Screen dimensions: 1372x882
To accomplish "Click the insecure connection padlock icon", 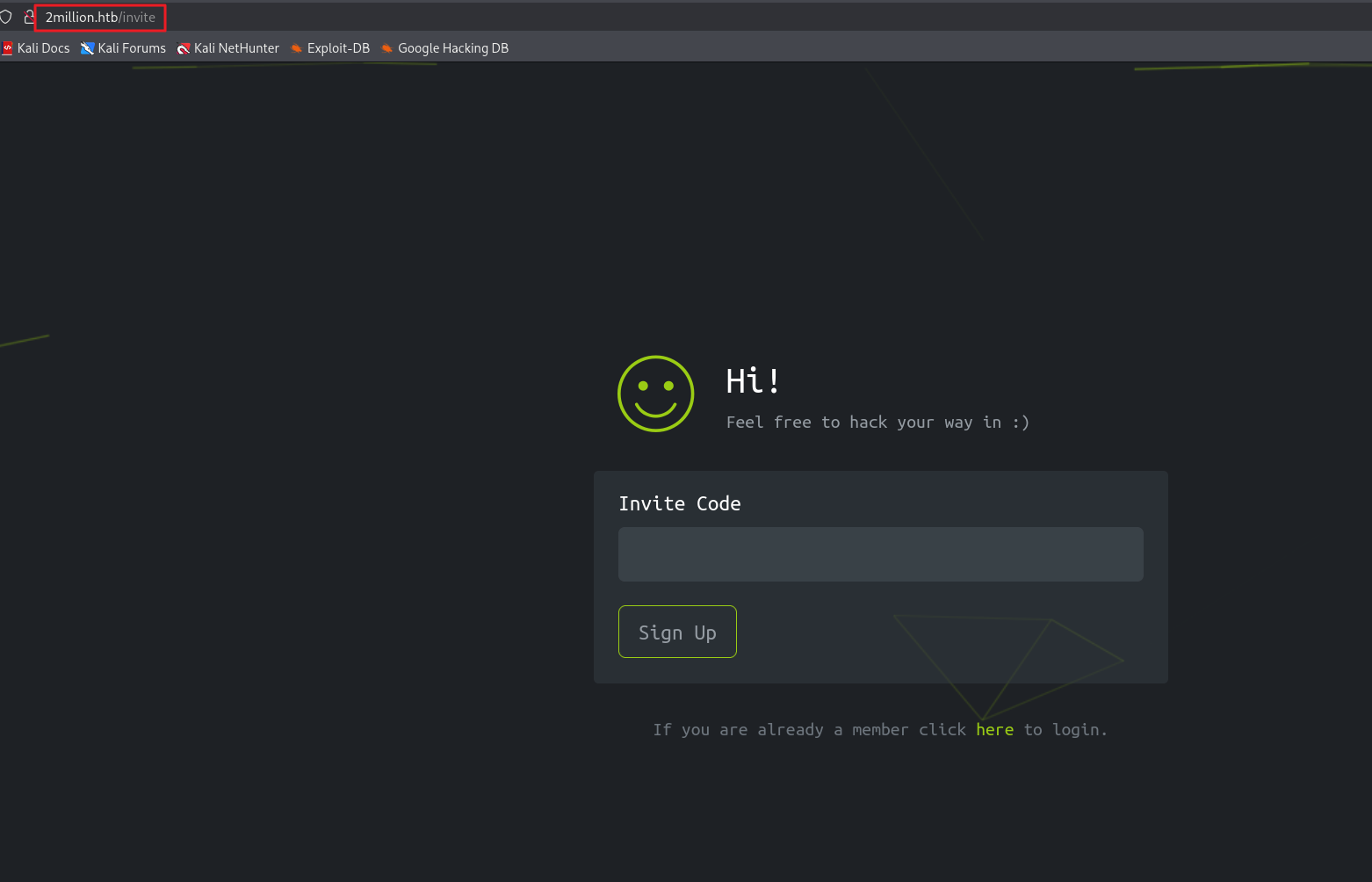I will pos(29,17).
